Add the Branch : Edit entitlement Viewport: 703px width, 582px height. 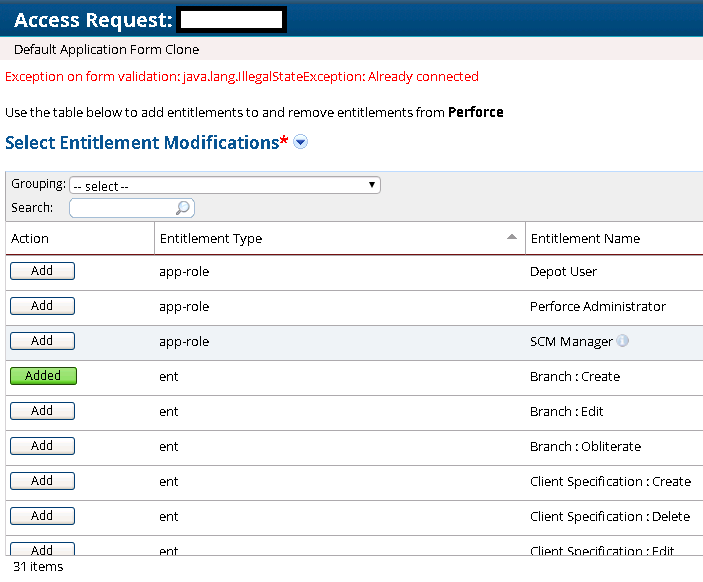[43, 411]
